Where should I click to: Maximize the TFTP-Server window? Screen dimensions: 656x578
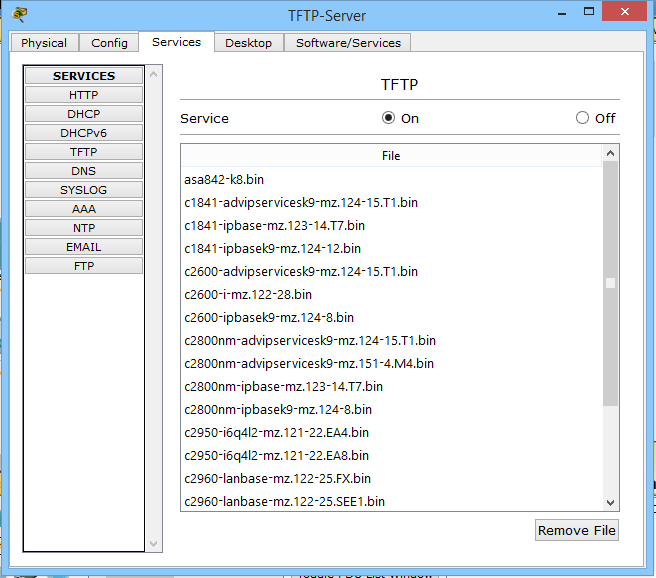tap(589, 12)
